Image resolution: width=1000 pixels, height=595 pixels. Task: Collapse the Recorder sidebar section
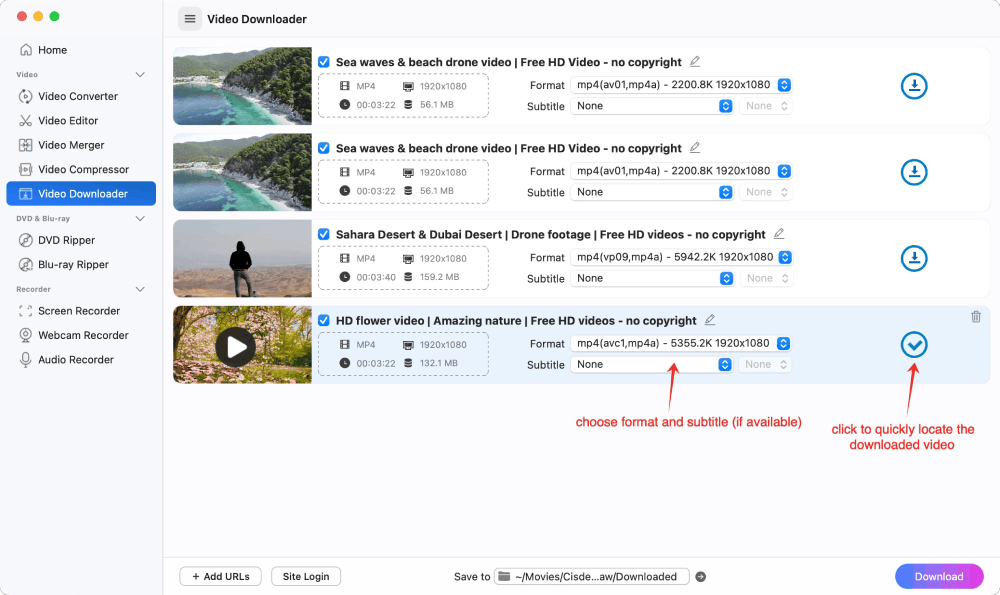point(140,289)
